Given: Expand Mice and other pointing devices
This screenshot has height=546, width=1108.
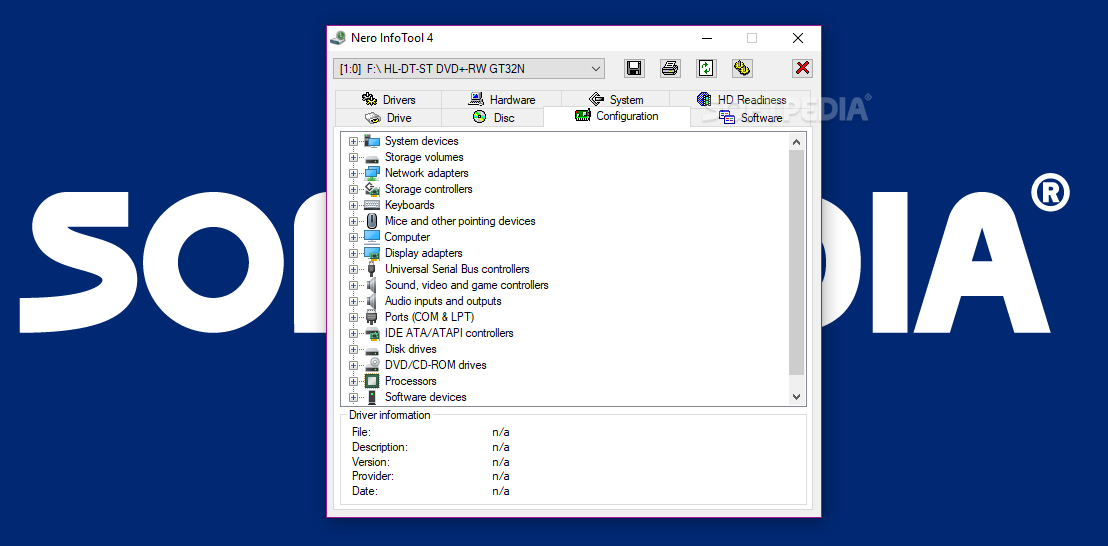Looking at the screenshot, I should click(x=353, y=221).
